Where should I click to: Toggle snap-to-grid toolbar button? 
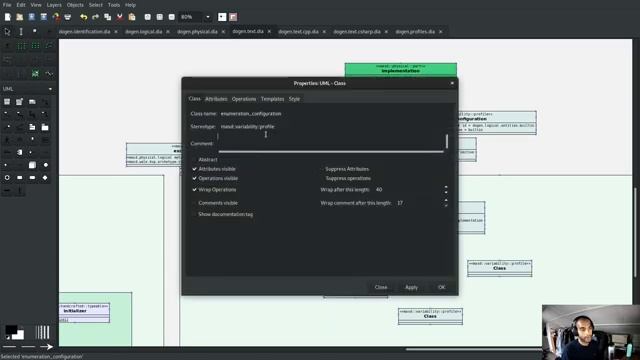click(x=222, y=17)
